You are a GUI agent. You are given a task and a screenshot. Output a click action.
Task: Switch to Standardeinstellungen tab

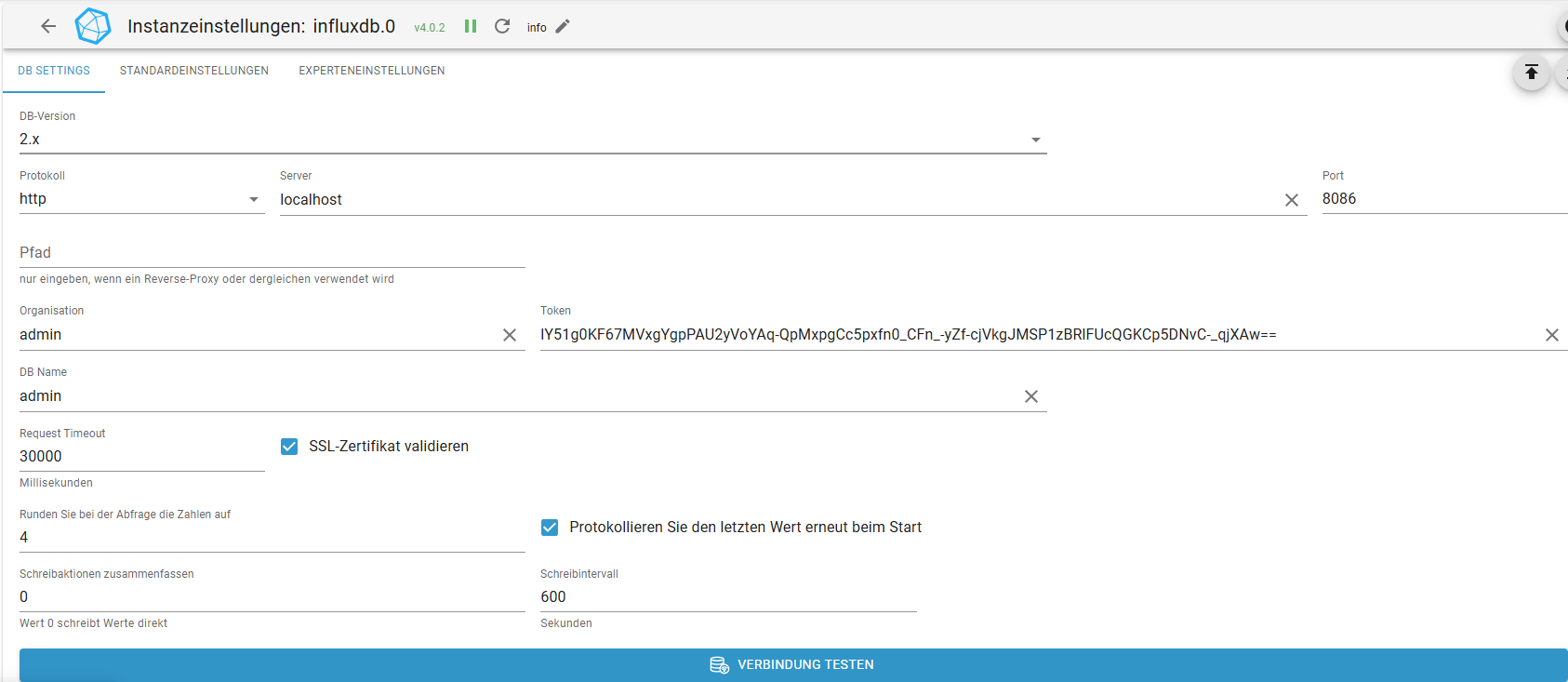point(194,71)
